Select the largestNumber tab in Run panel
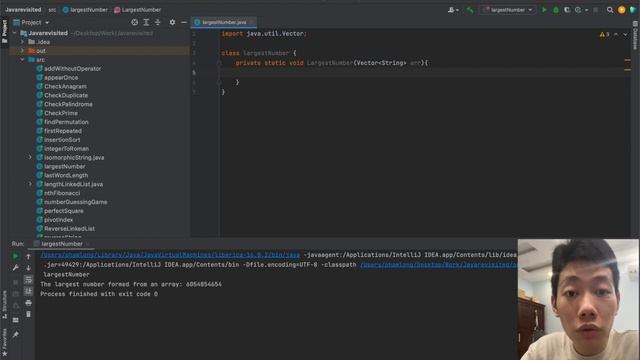 tap(61, 244)
